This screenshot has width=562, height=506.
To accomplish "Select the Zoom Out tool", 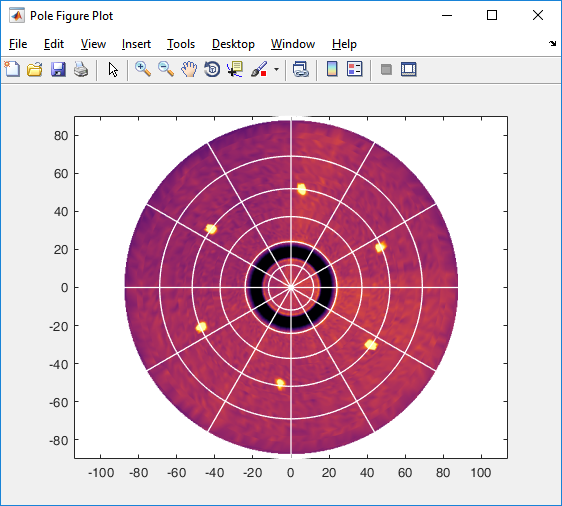I will pyautogui.click(x=166, y=69).
